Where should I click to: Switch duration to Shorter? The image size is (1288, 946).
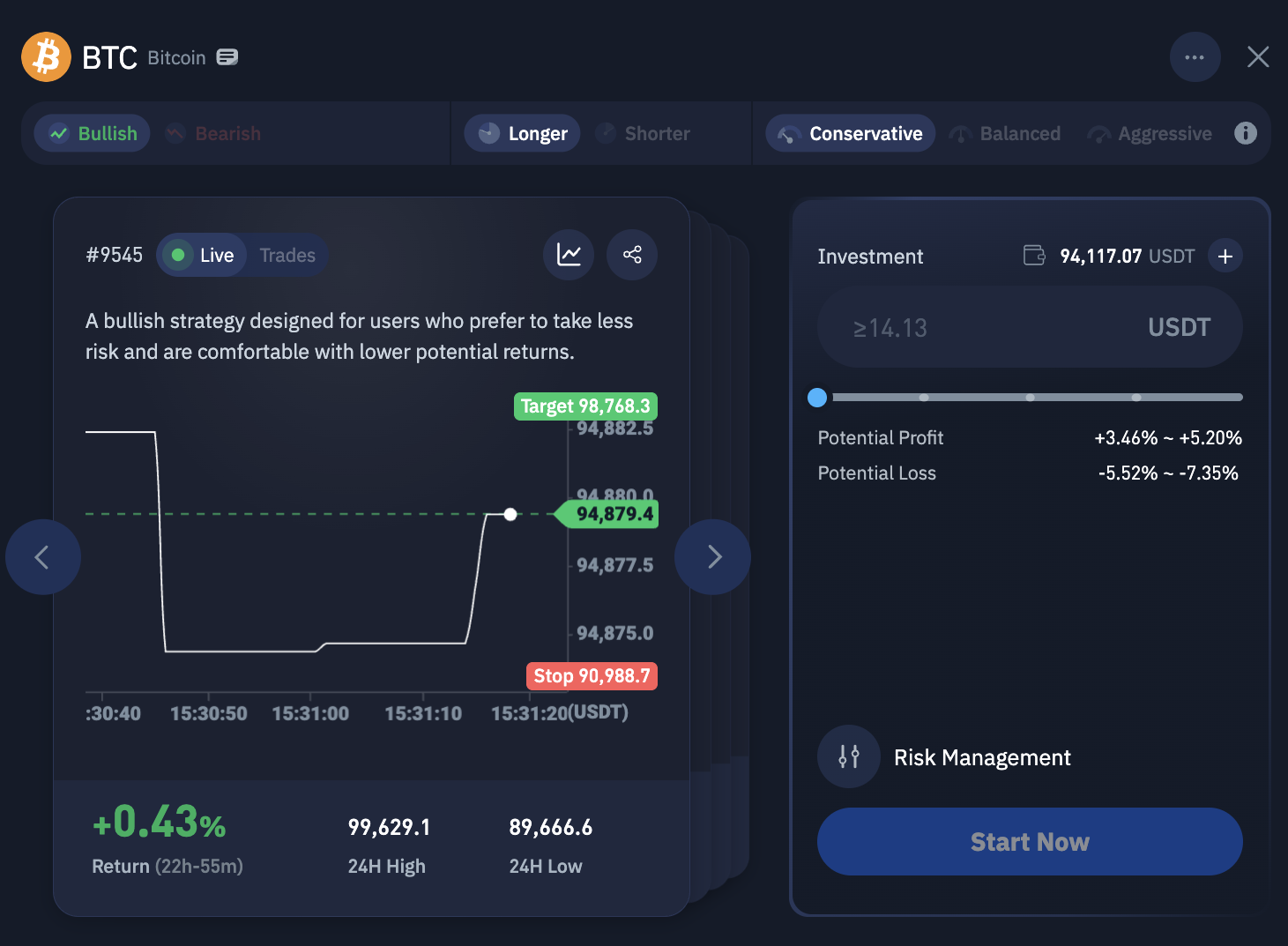(x=643, y=134)
